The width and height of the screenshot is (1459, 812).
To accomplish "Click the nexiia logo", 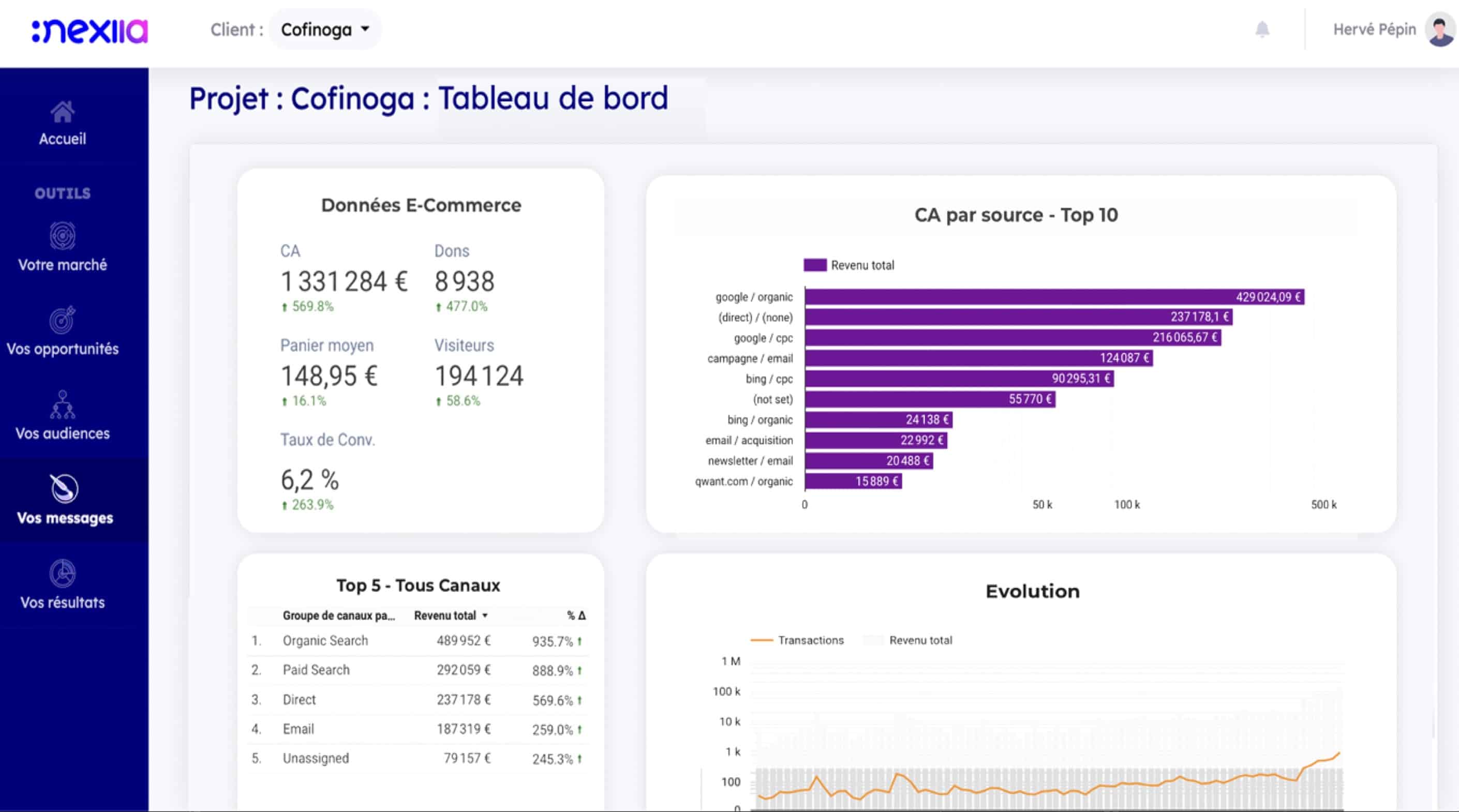I will coord(90,31).
